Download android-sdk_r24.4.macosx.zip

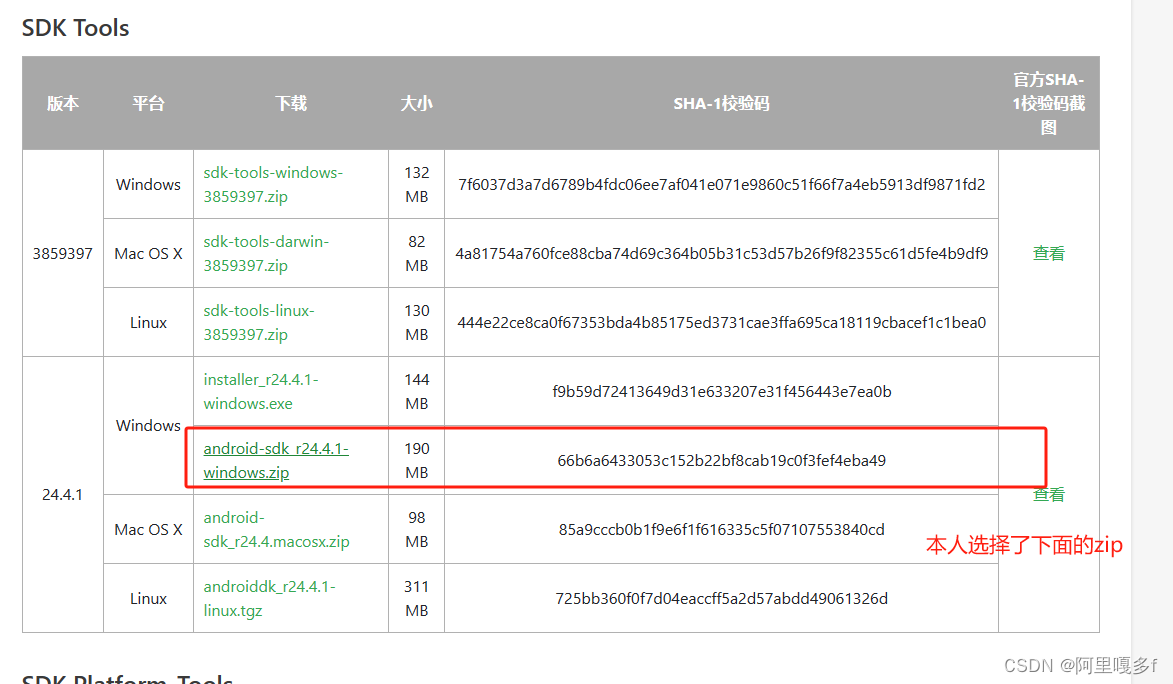point(276,529)
